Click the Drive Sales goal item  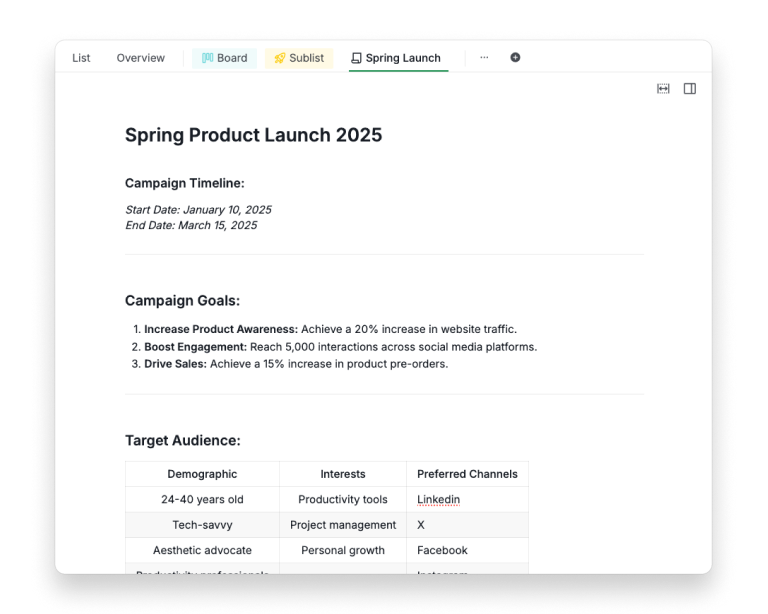(176, 364)
